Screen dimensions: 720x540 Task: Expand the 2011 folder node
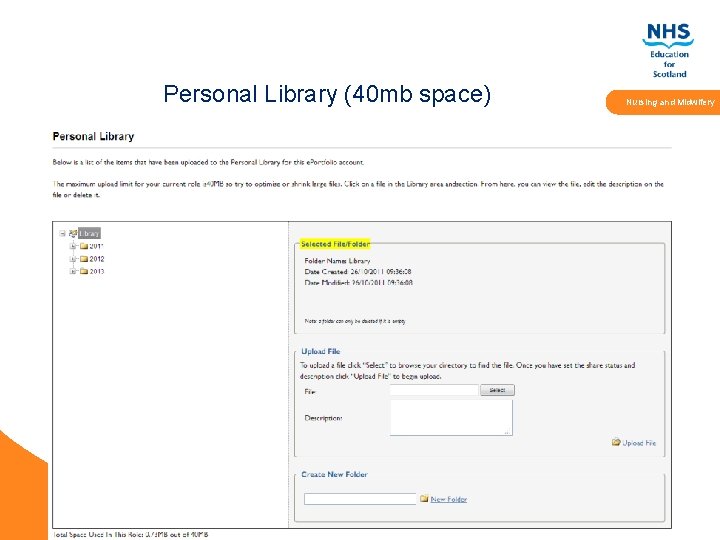73,246
